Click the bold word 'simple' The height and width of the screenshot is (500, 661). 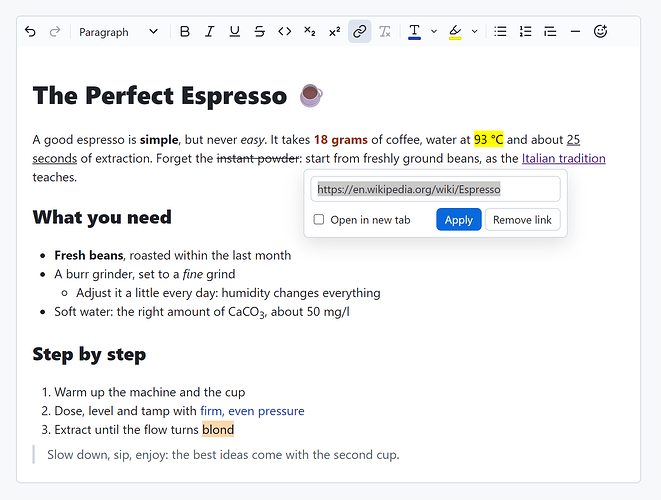click(159, 140)
